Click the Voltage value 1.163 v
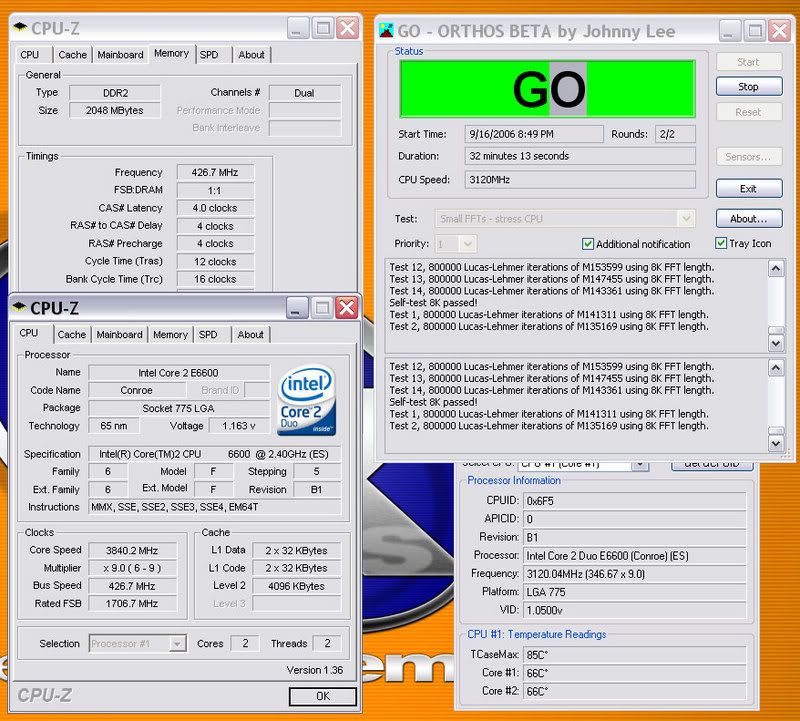 point(239,426)
